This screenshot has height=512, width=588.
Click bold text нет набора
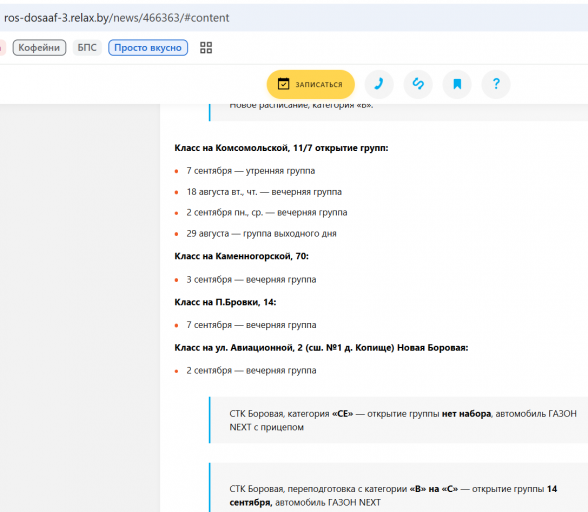(x=466, y=414)
